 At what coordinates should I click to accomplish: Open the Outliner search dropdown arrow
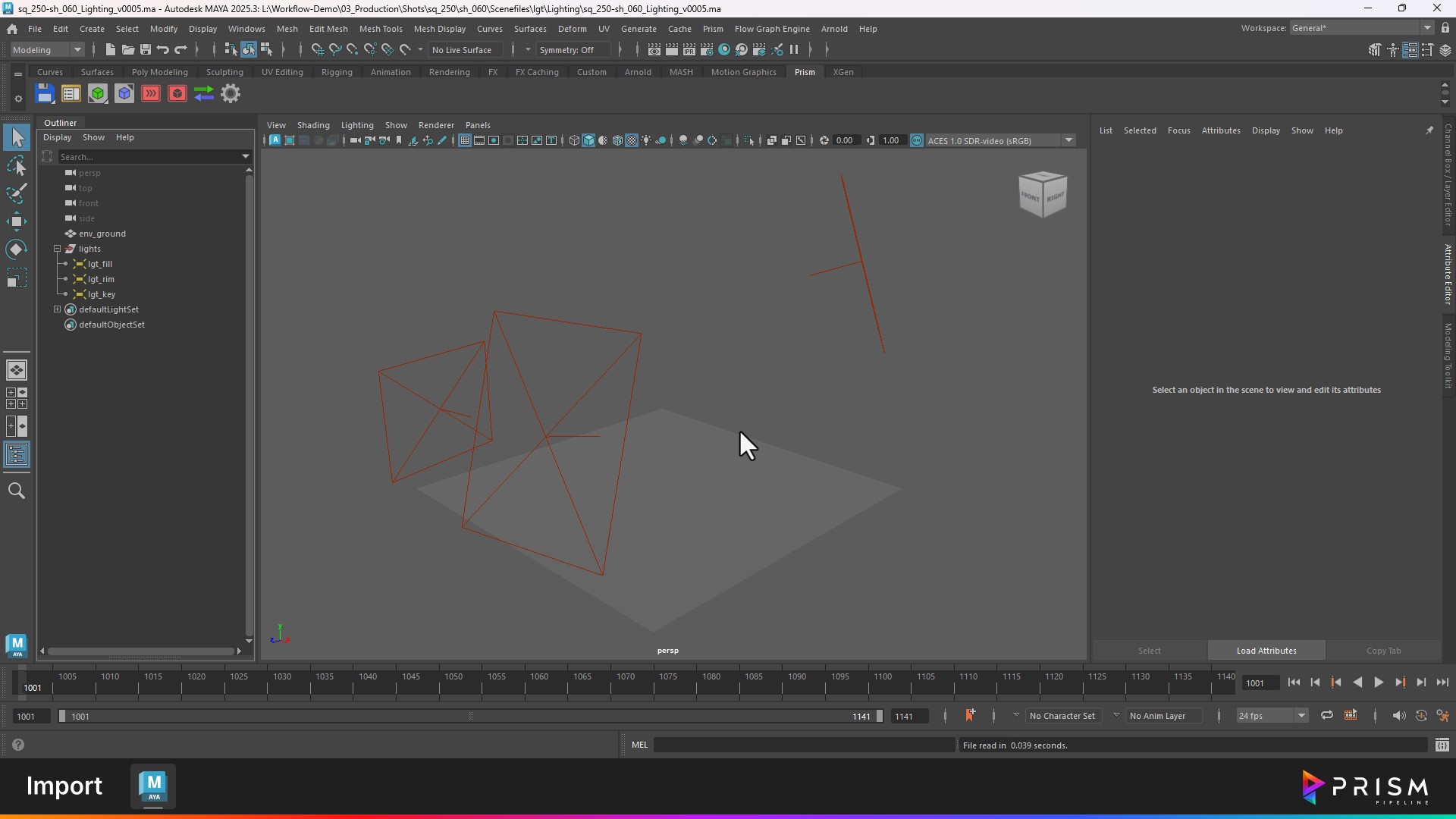tap(246, 157)
